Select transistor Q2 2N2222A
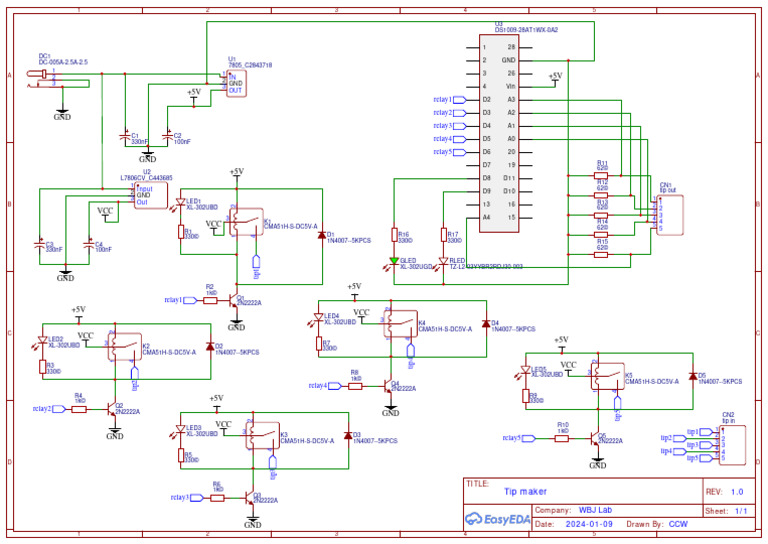This screenshot has width=768, height=544. [x=112, y=409]
